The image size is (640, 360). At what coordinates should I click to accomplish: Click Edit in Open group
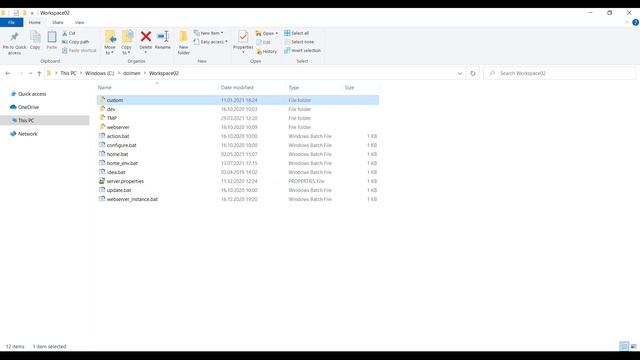click(x=263, y=42)
